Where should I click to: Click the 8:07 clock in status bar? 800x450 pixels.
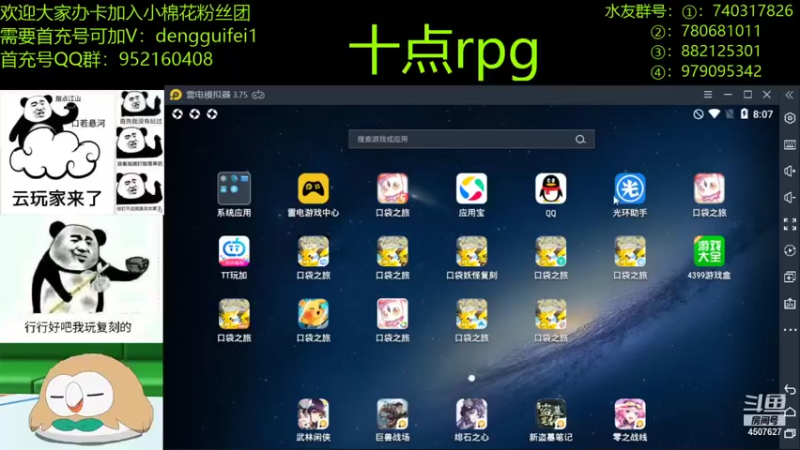[x=763, y=114]
